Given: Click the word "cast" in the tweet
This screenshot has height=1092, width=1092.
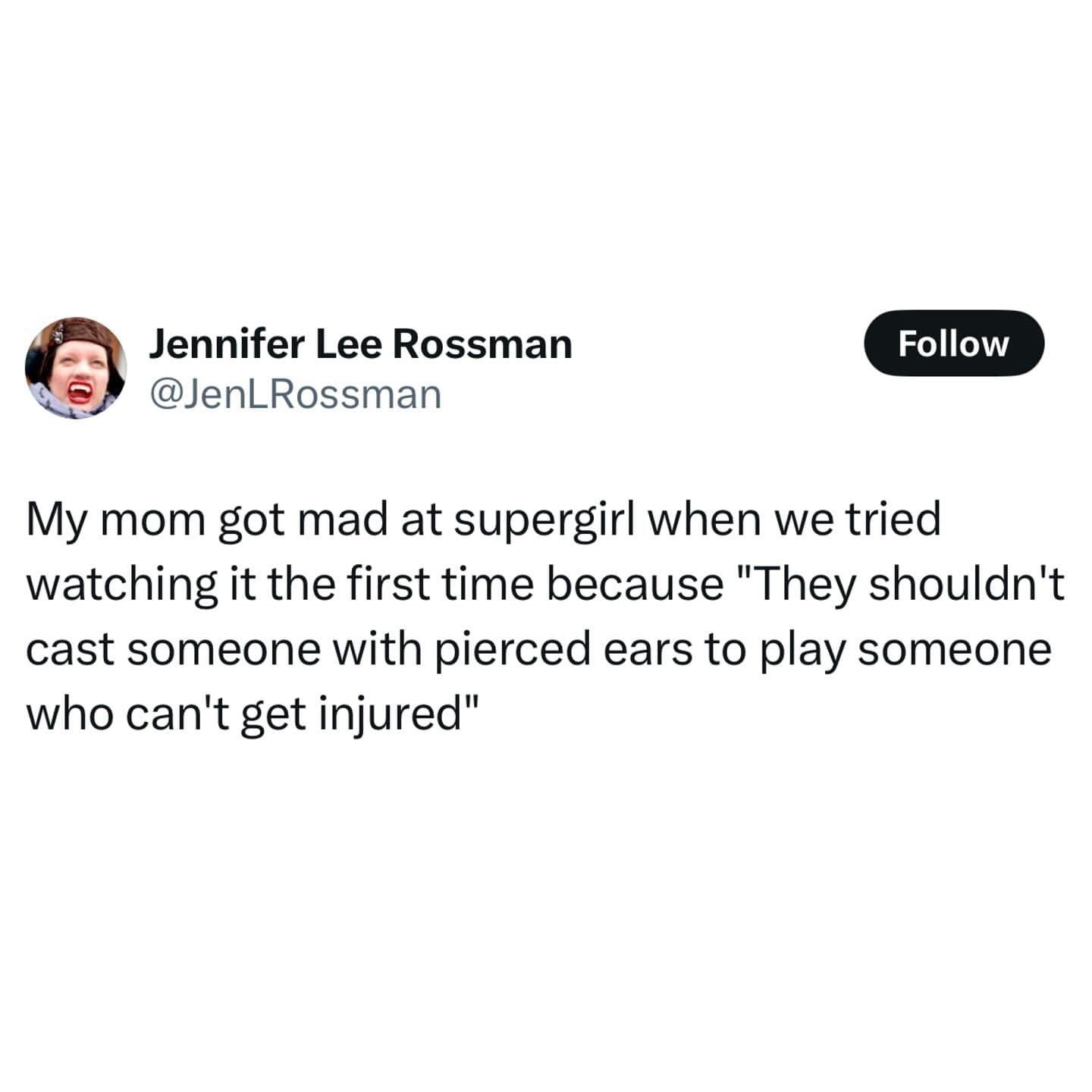Looking at the screenshot, I should coord(69,650).
